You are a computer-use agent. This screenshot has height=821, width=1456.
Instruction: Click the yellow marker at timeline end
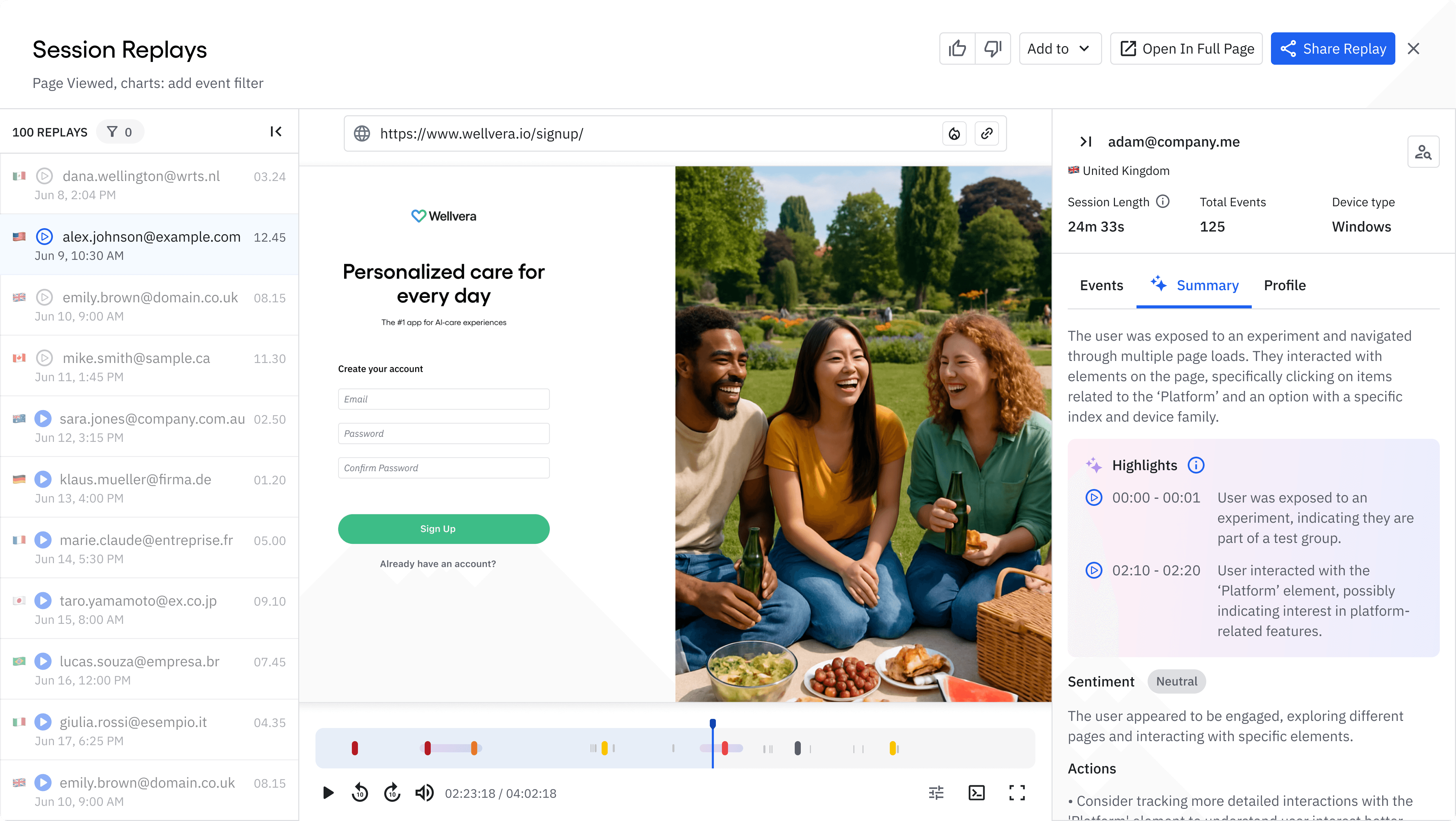point(892,748)
